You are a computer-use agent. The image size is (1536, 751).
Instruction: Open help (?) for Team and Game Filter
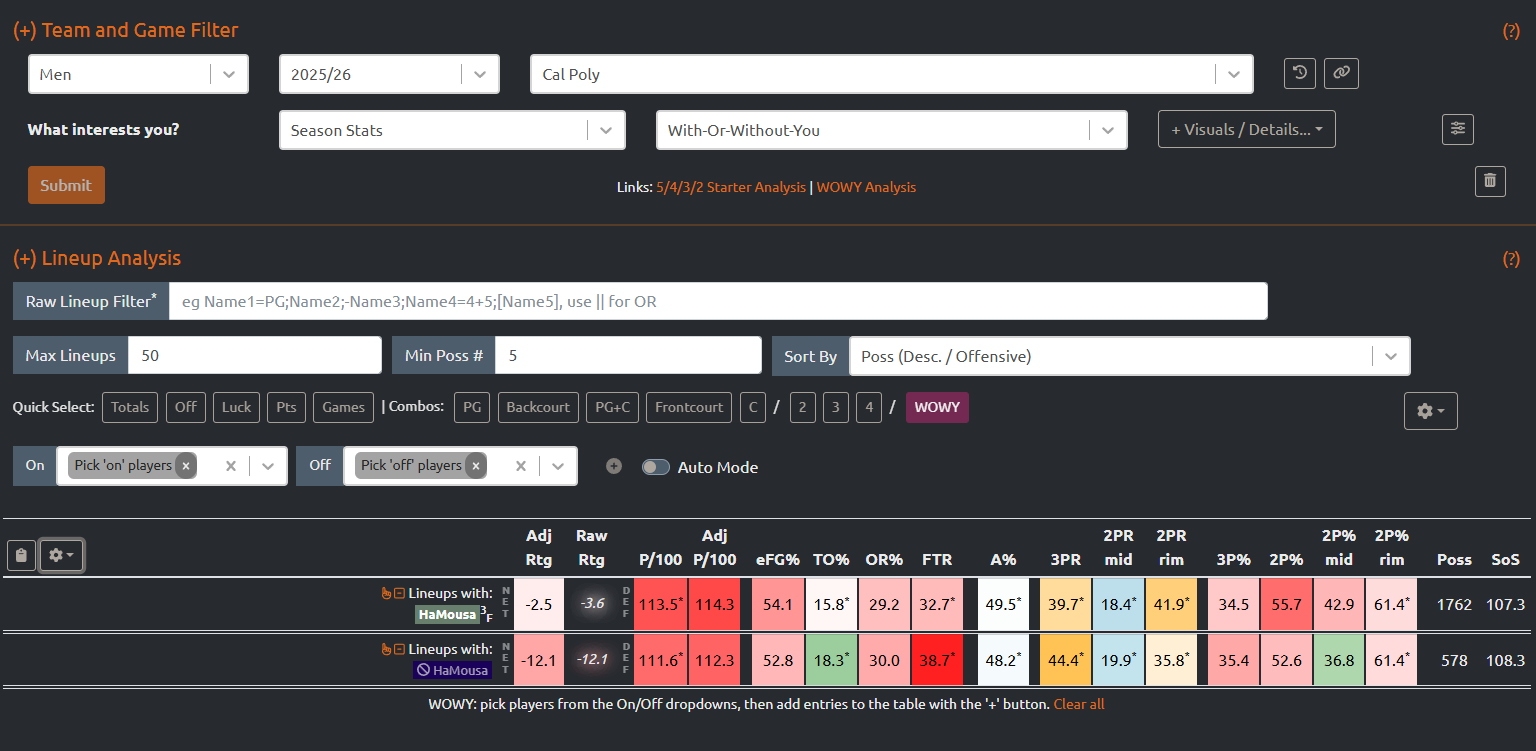1511,31
